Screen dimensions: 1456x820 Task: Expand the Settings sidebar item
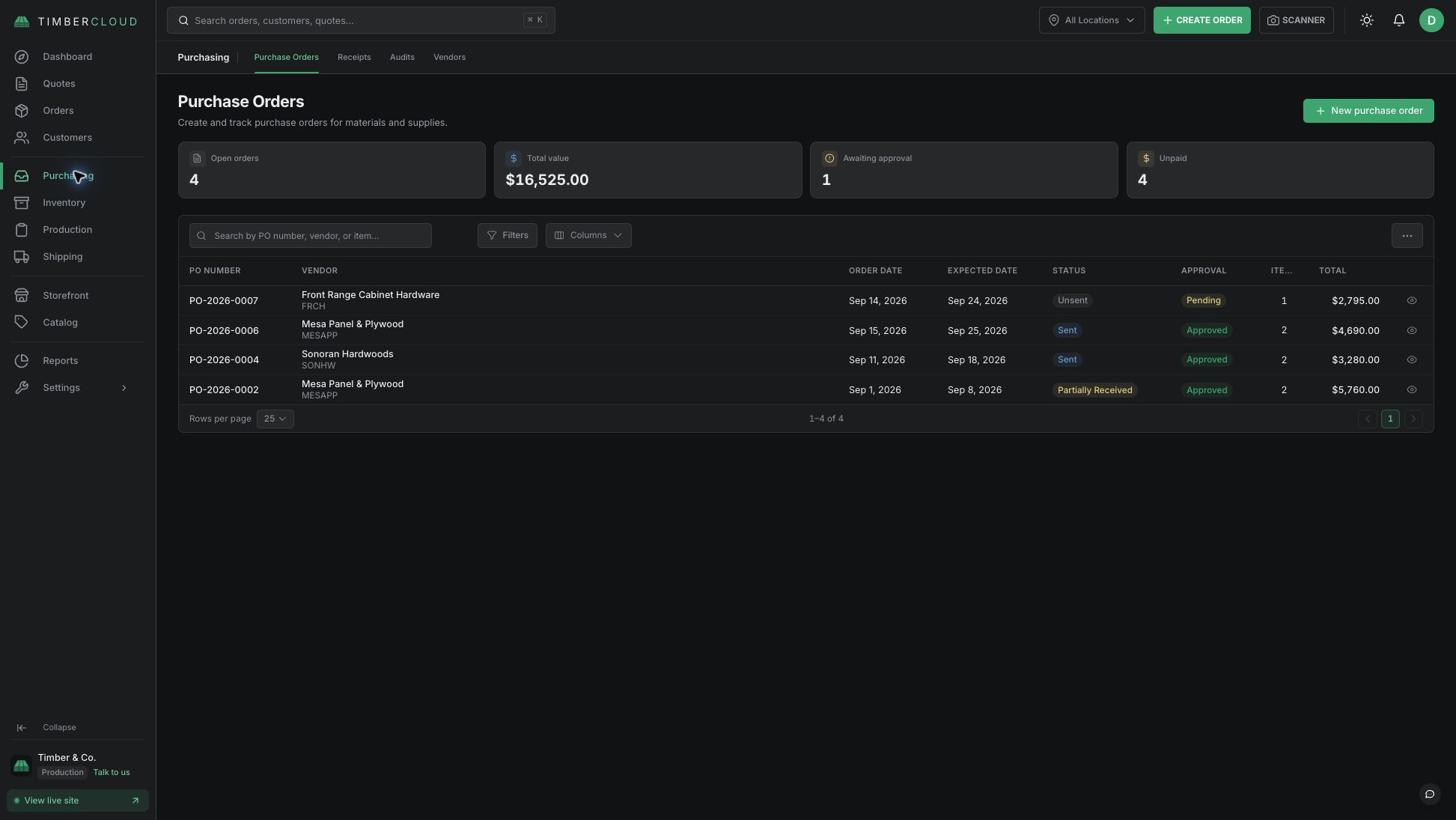(77, 388)
